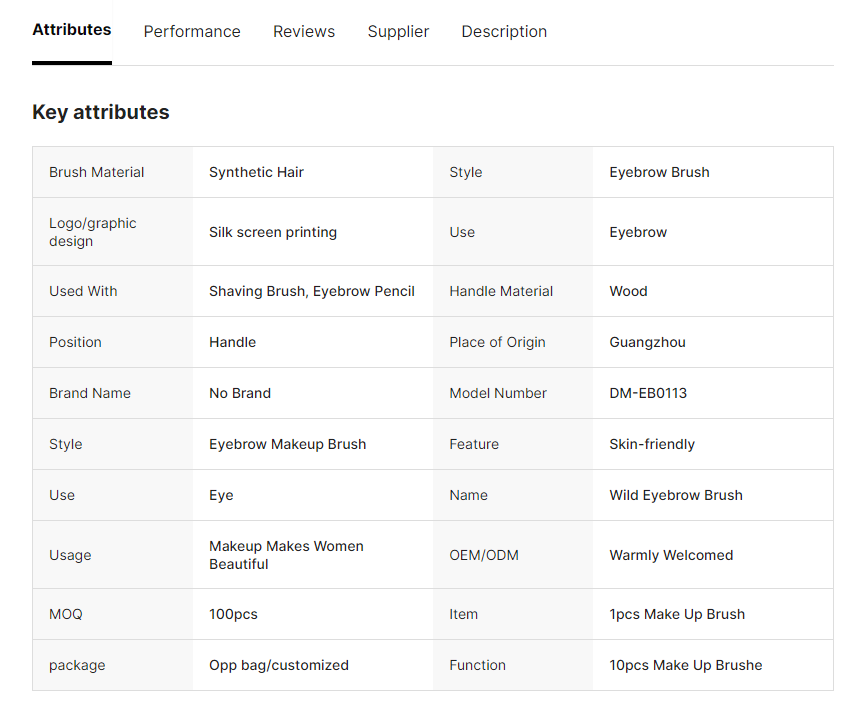Select the Silk screen printing cell
Image resolution: width=861 pixels, height=710 pixels.
point(273,232)
